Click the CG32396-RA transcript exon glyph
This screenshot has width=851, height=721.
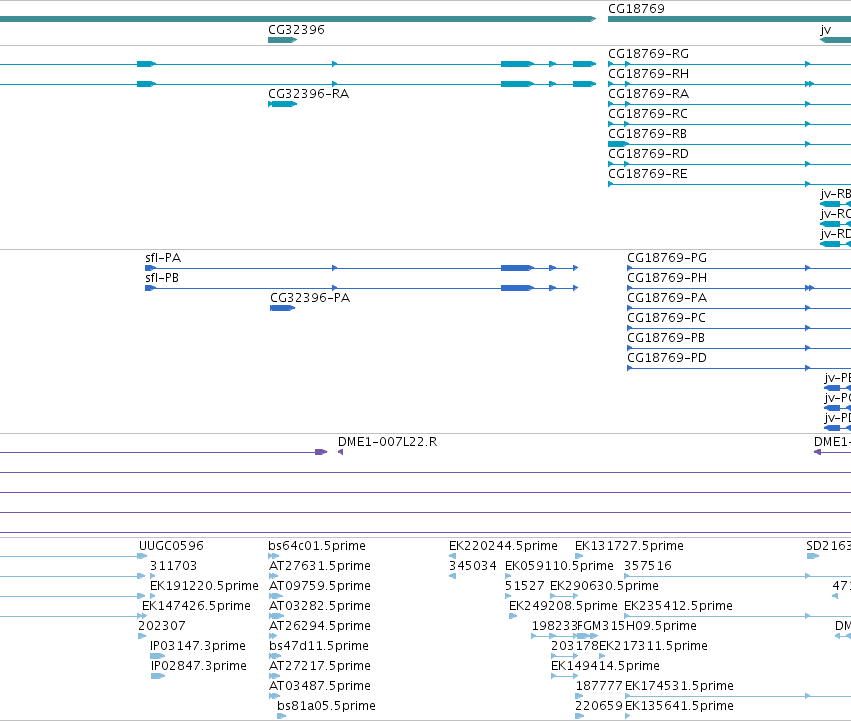pos(283,104)
